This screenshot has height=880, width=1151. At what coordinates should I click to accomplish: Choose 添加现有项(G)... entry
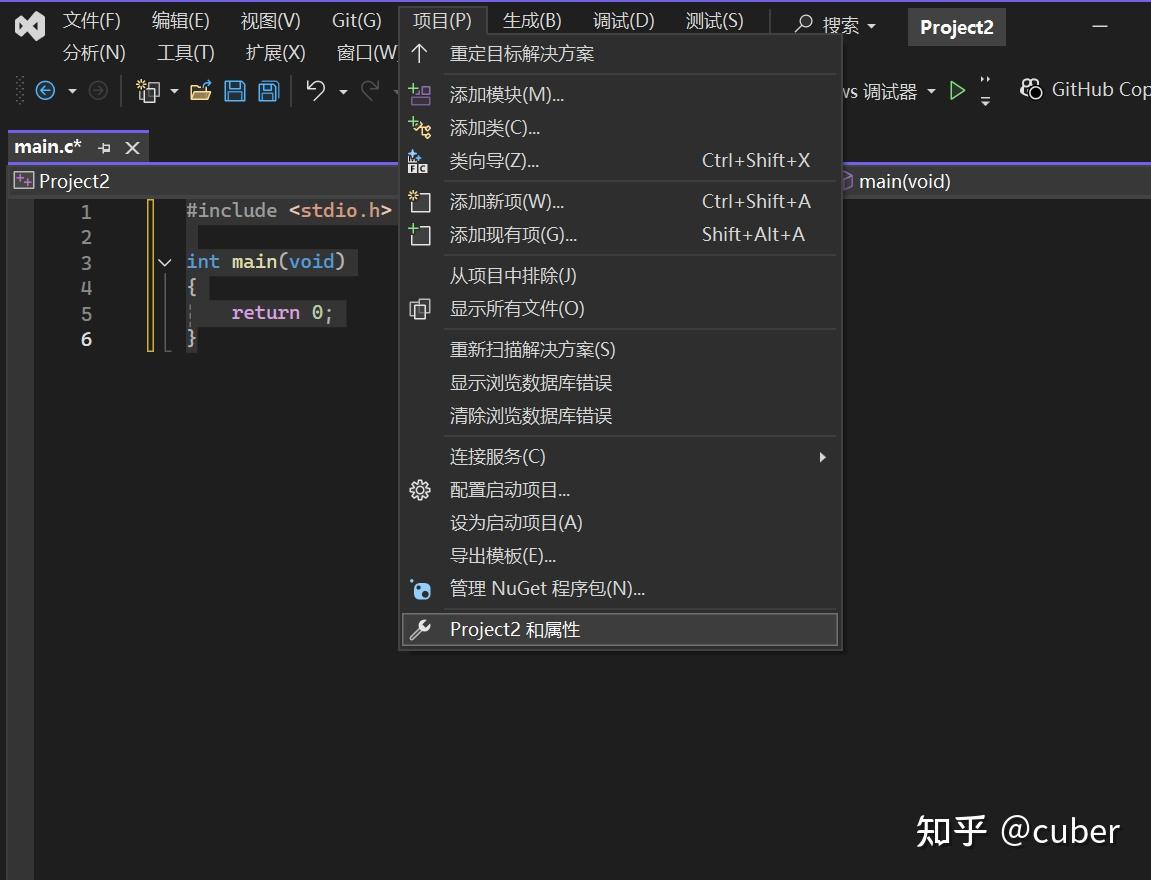tap(620, 235)
